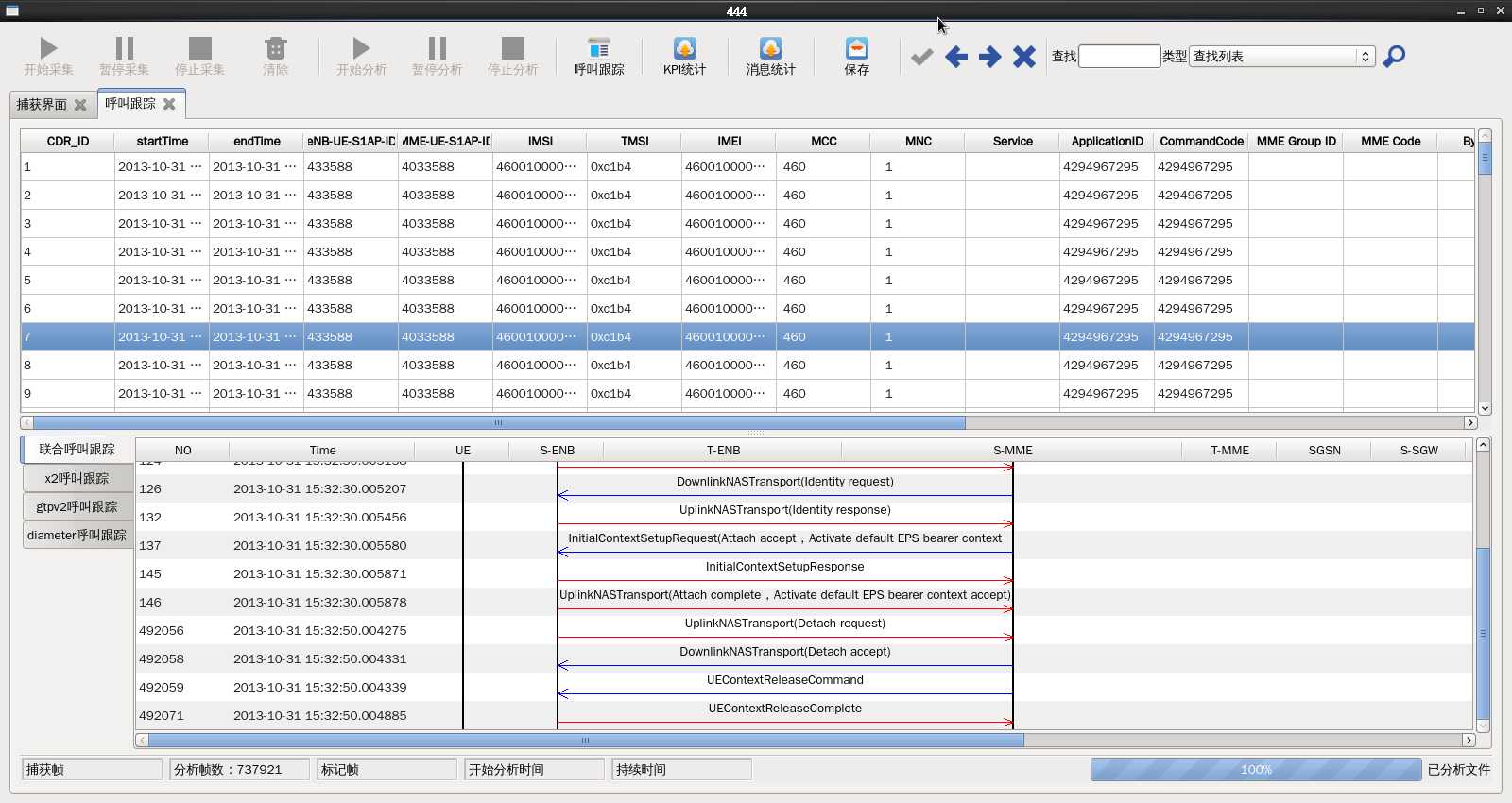
Task: Click the blue X cancel icon
Action: [1024, 57]
